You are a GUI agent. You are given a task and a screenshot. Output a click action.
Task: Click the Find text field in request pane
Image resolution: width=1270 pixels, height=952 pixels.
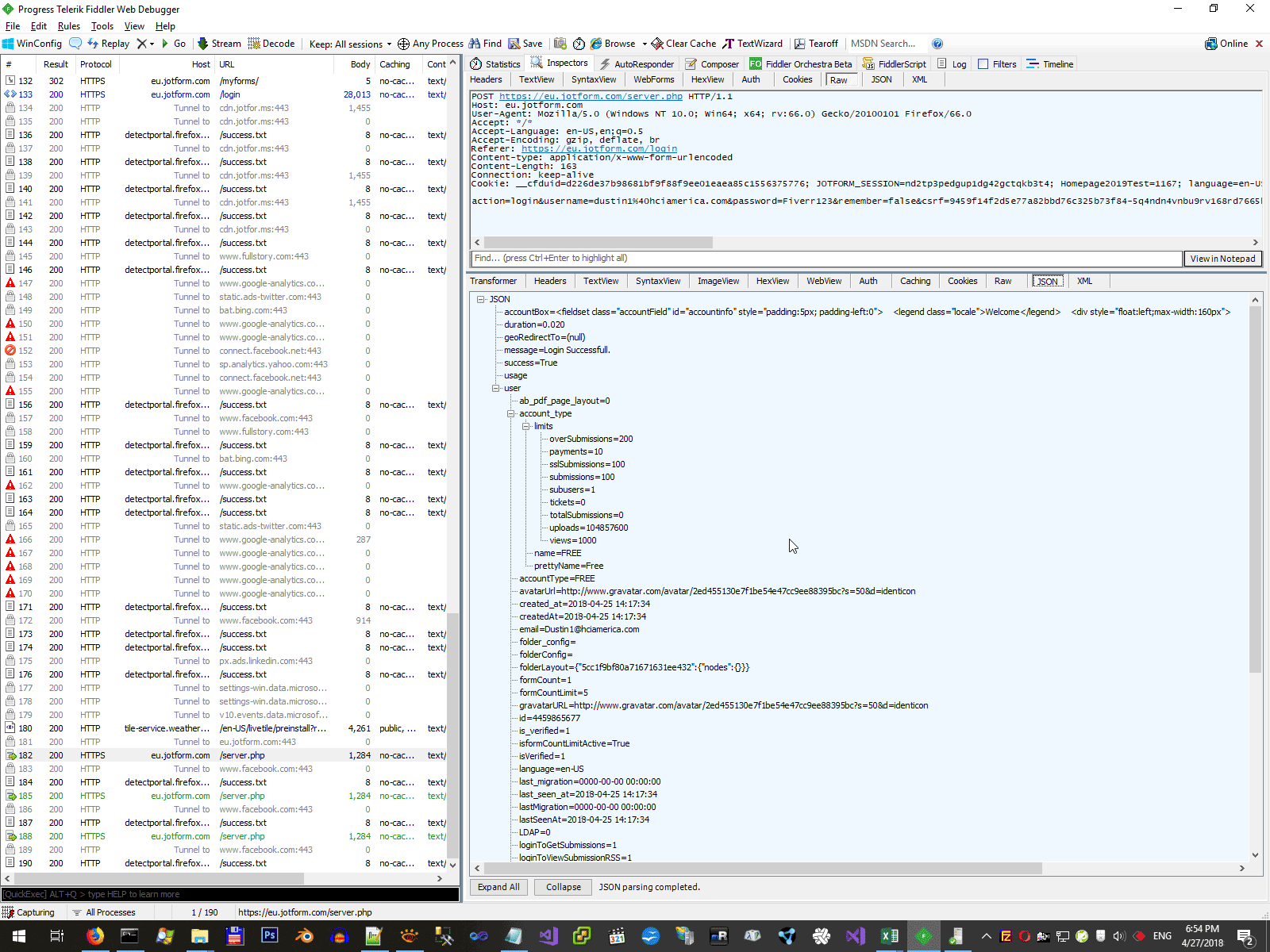coord(825,259)
